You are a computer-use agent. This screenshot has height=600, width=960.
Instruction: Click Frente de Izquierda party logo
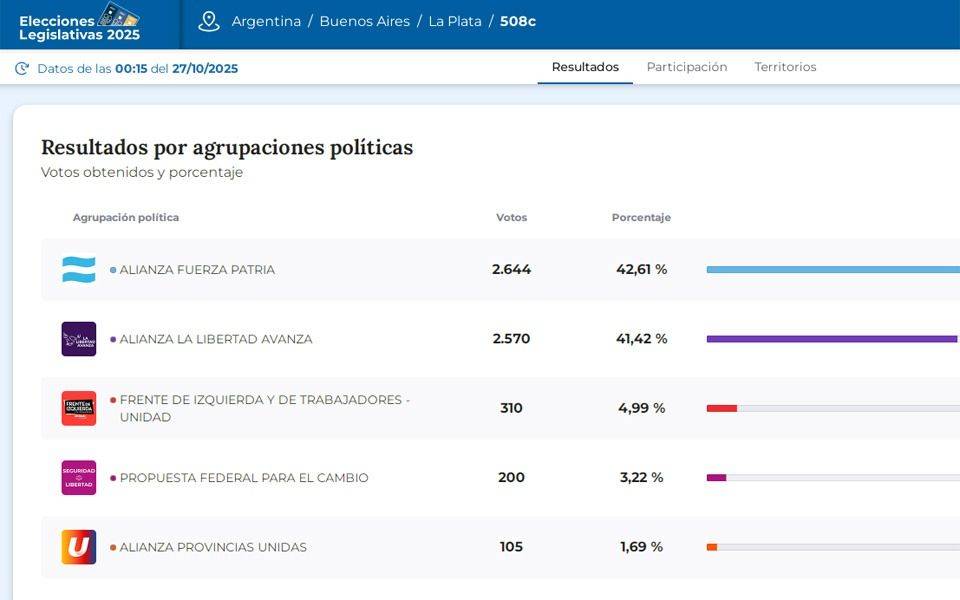(x=79, y=408)
